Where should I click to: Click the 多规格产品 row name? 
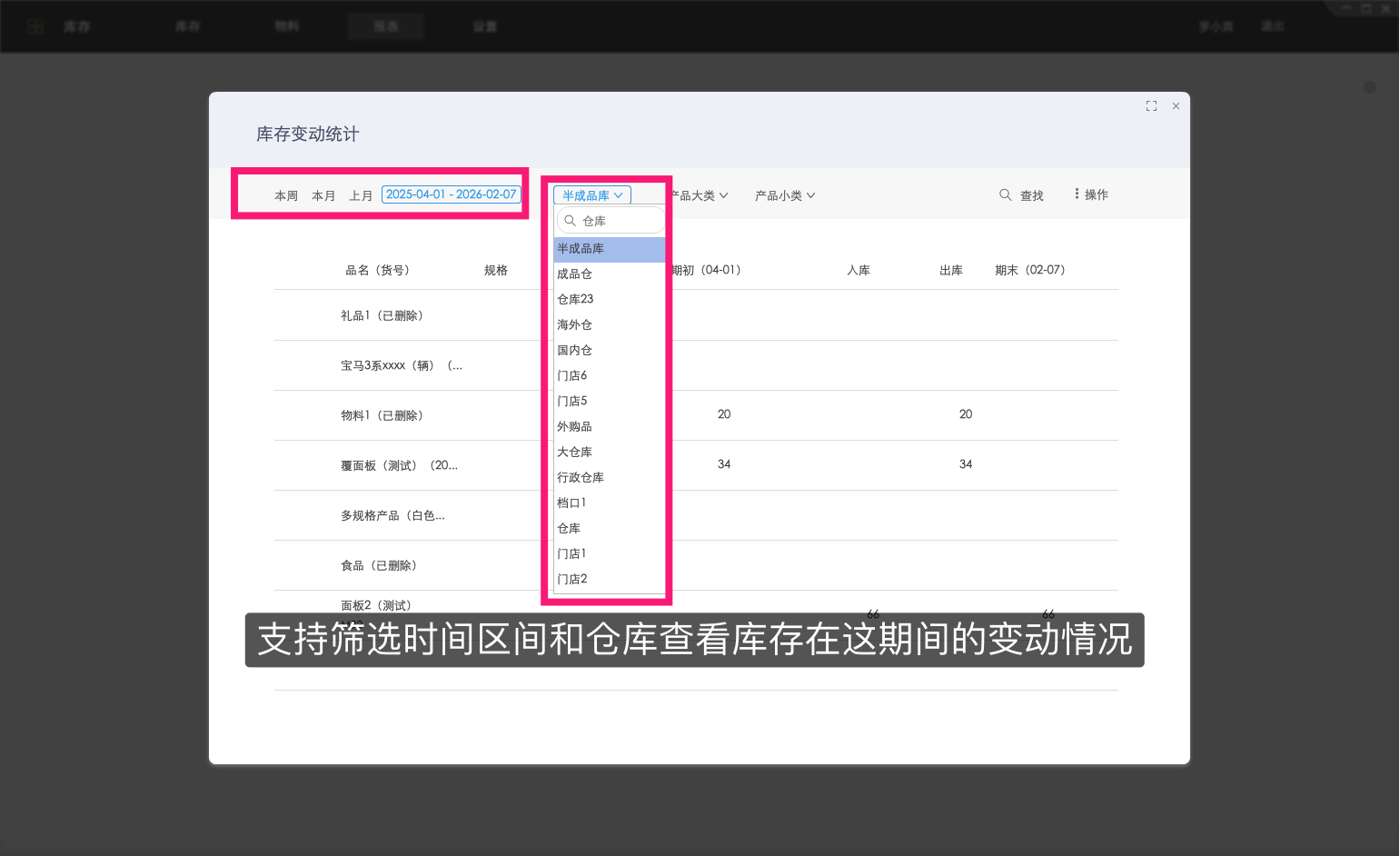coord(392,515)
